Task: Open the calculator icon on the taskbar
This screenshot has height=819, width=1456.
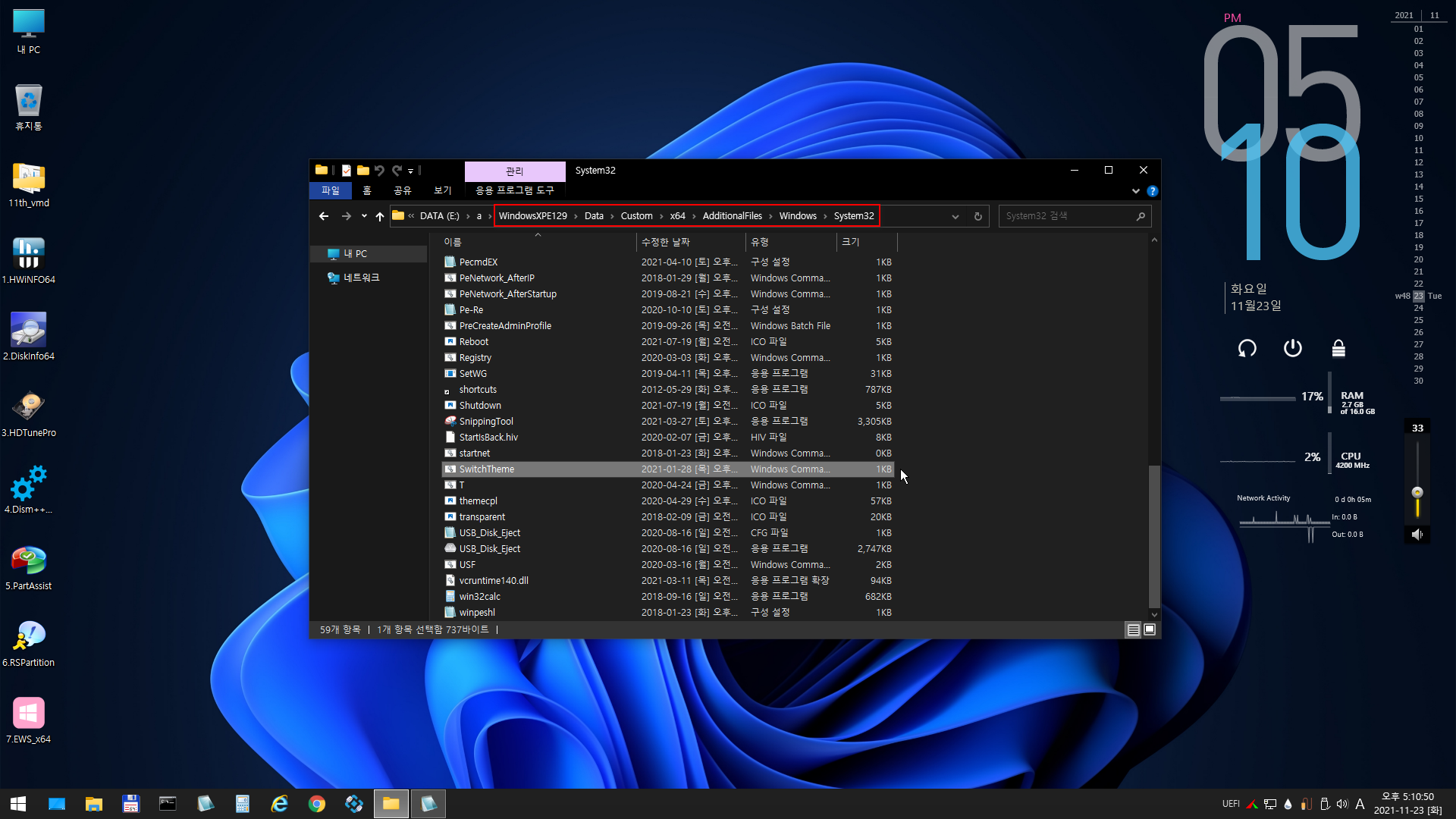Action: click(243, 804)
